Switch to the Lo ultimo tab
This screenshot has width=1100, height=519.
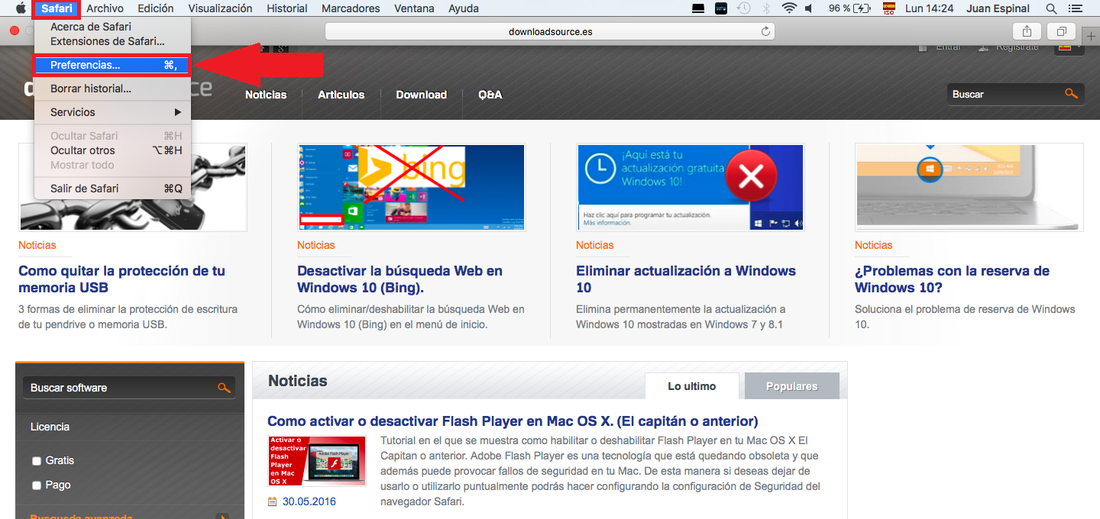(x=692, y=386)
